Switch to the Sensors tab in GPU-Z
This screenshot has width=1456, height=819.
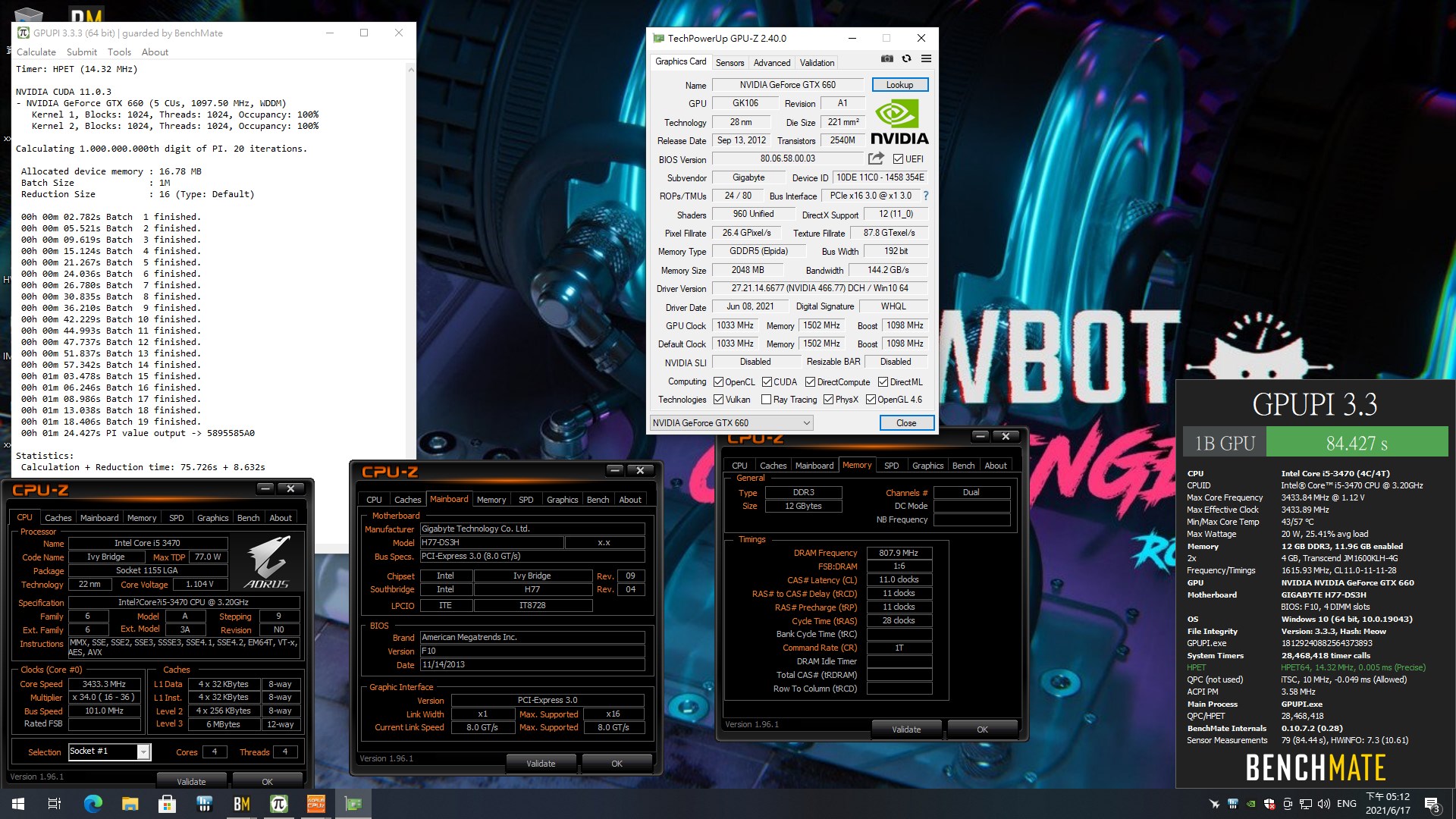[x=730, y=62]
